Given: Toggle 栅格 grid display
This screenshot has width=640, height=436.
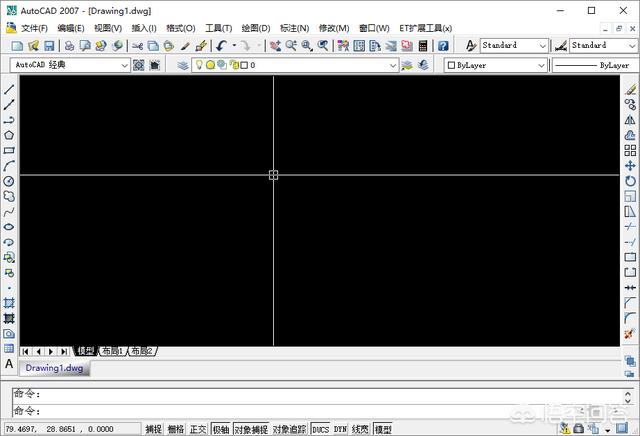Looking at the screenshot, I should pyautogui.click(x=176, y=429).
